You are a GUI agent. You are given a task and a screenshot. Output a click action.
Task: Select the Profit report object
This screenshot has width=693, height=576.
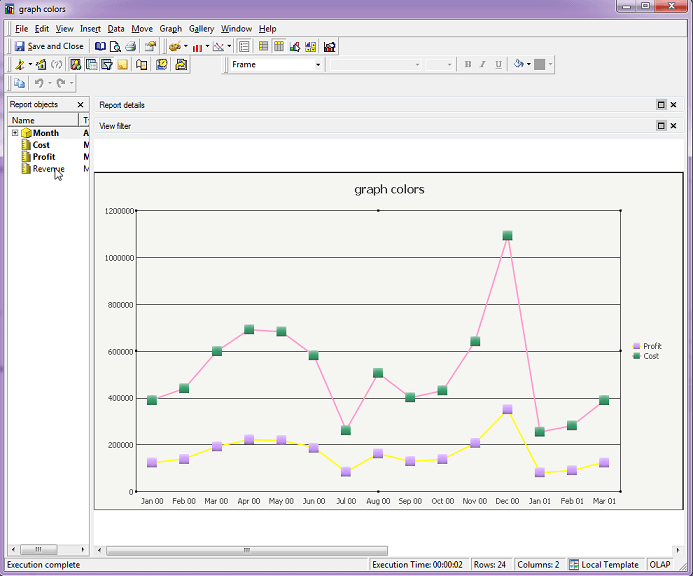tap(43, 157)
